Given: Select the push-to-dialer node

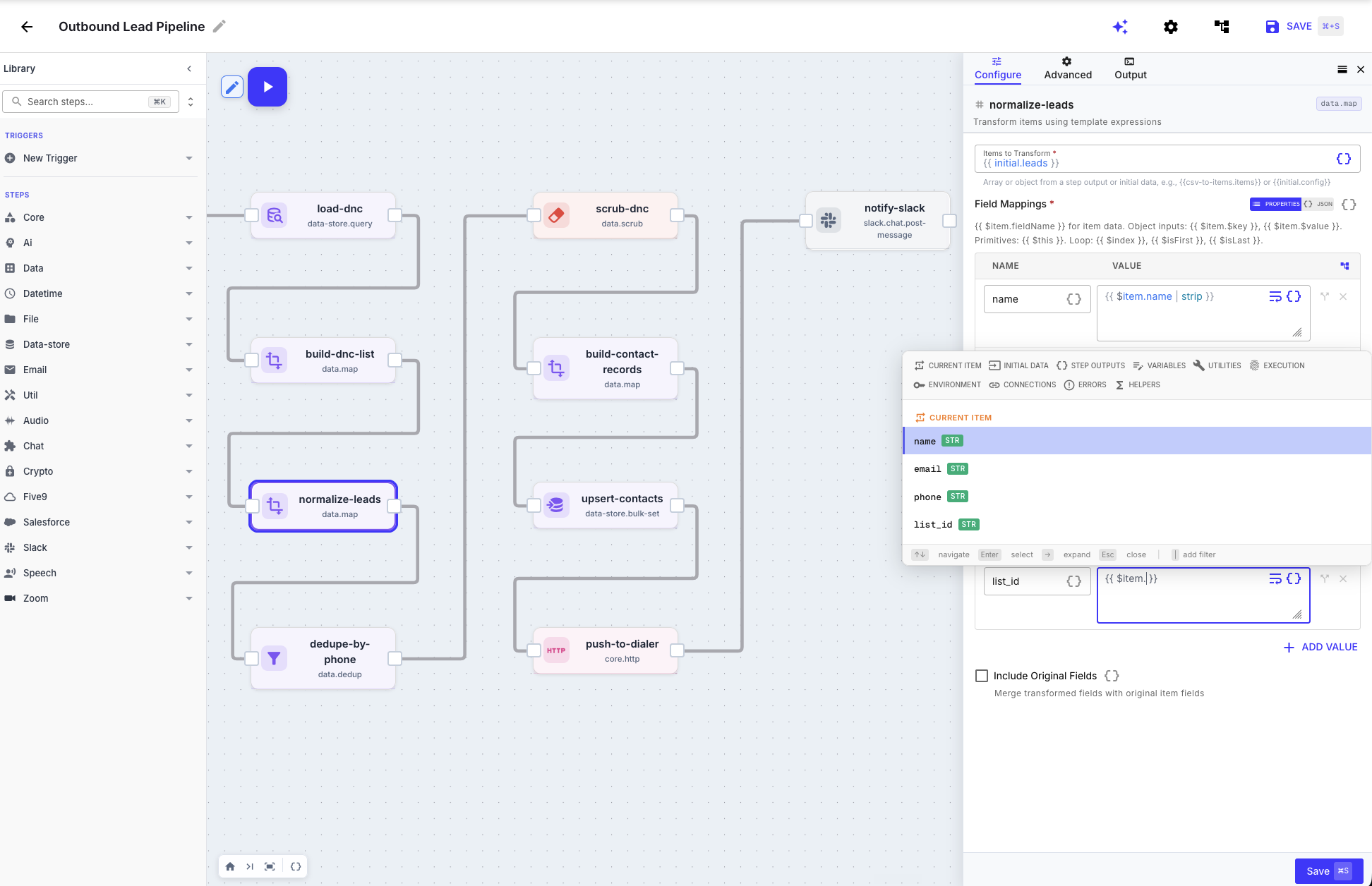Looking at the screenshot, I should [606, 650].
